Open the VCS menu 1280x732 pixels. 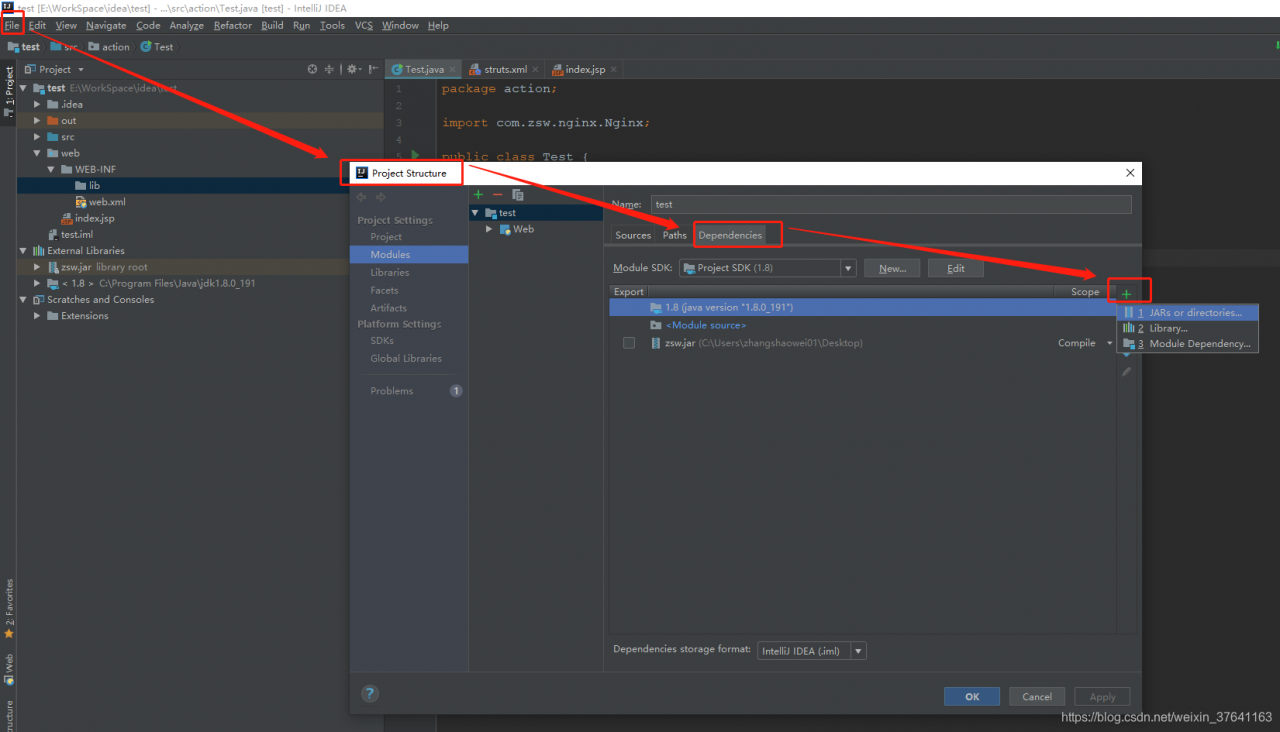coord(363,25)
